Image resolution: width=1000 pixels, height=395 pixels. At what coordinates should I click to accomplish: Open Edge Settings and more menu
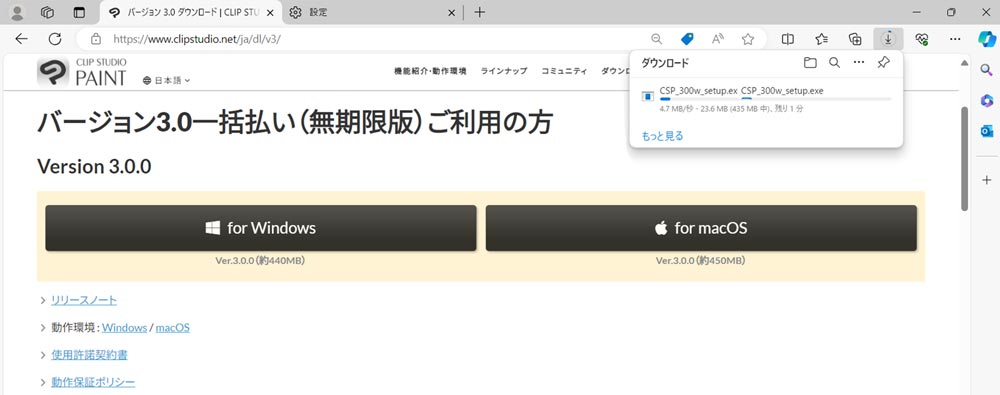(x=955, y=39)
